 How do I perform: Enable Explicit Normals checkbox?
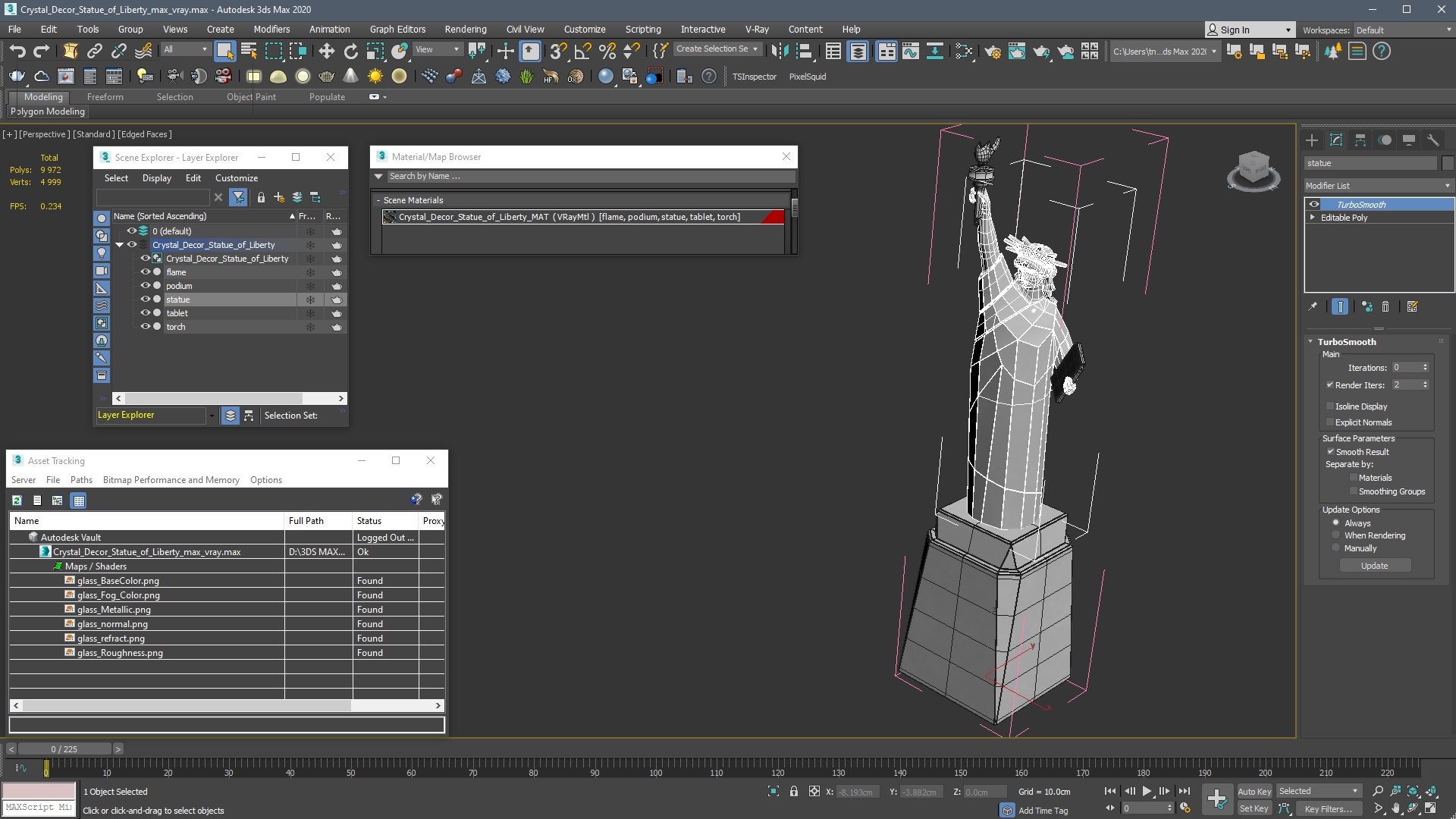tap(1329, 422)
